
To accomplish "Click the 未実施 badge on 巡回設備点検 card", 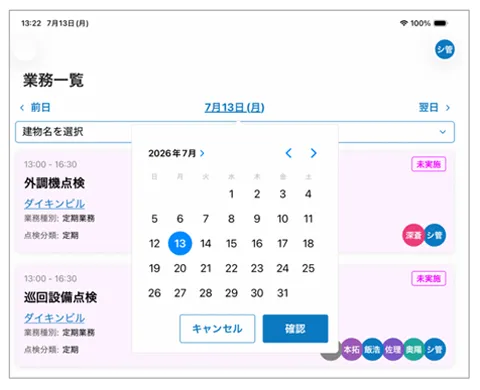I will 429,278.
